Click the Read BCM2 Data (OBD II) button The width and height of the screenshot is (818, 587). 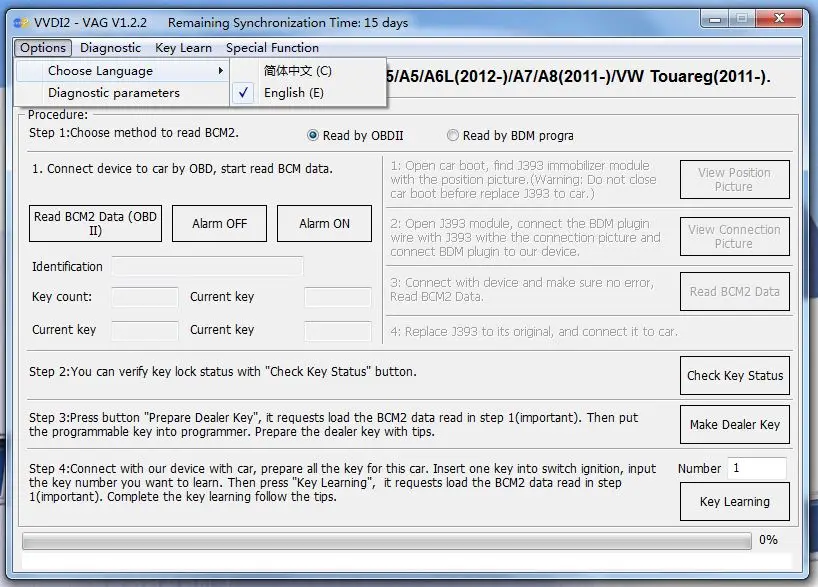point(95,223)
